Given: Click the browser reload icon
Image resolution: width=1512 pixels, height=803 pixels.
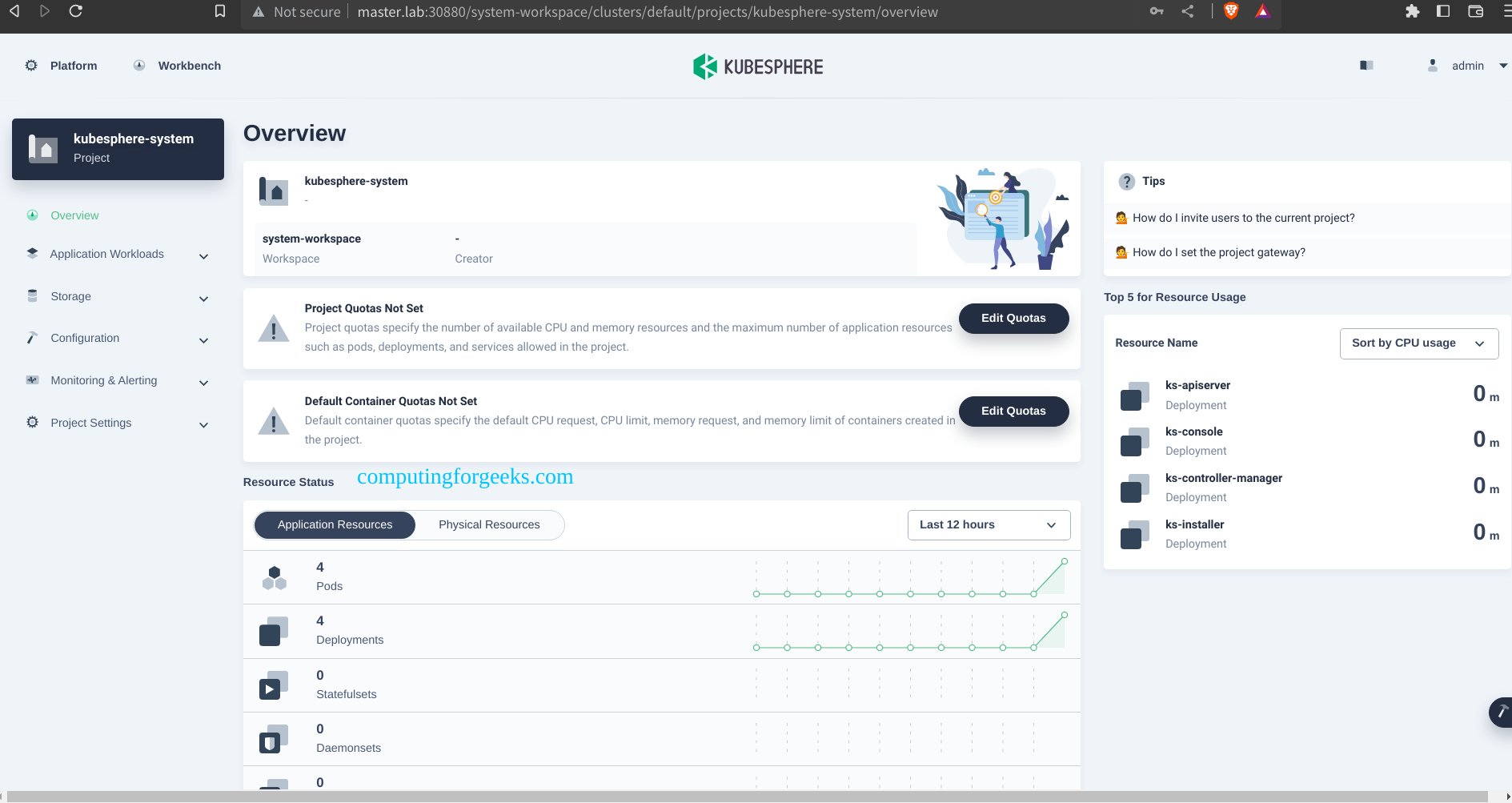Looking at the screenshot, I should coord(76,11).
